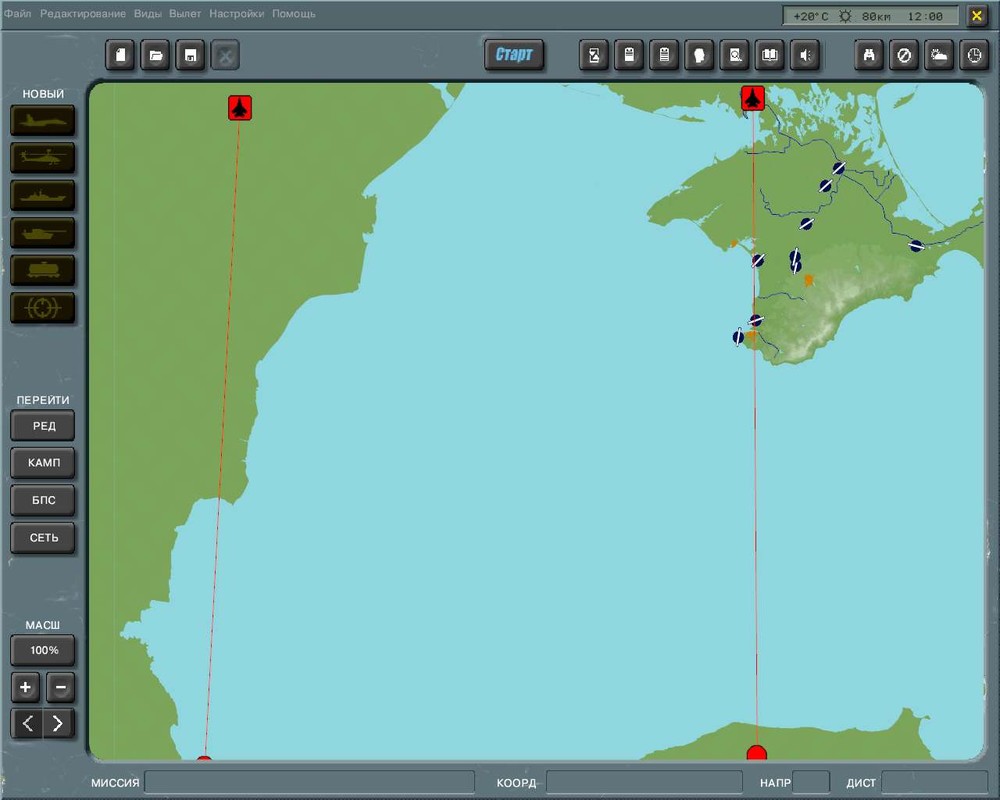Add a static object with the tanker icon
The image size is (1000, 800).
(x=42, y=271)
